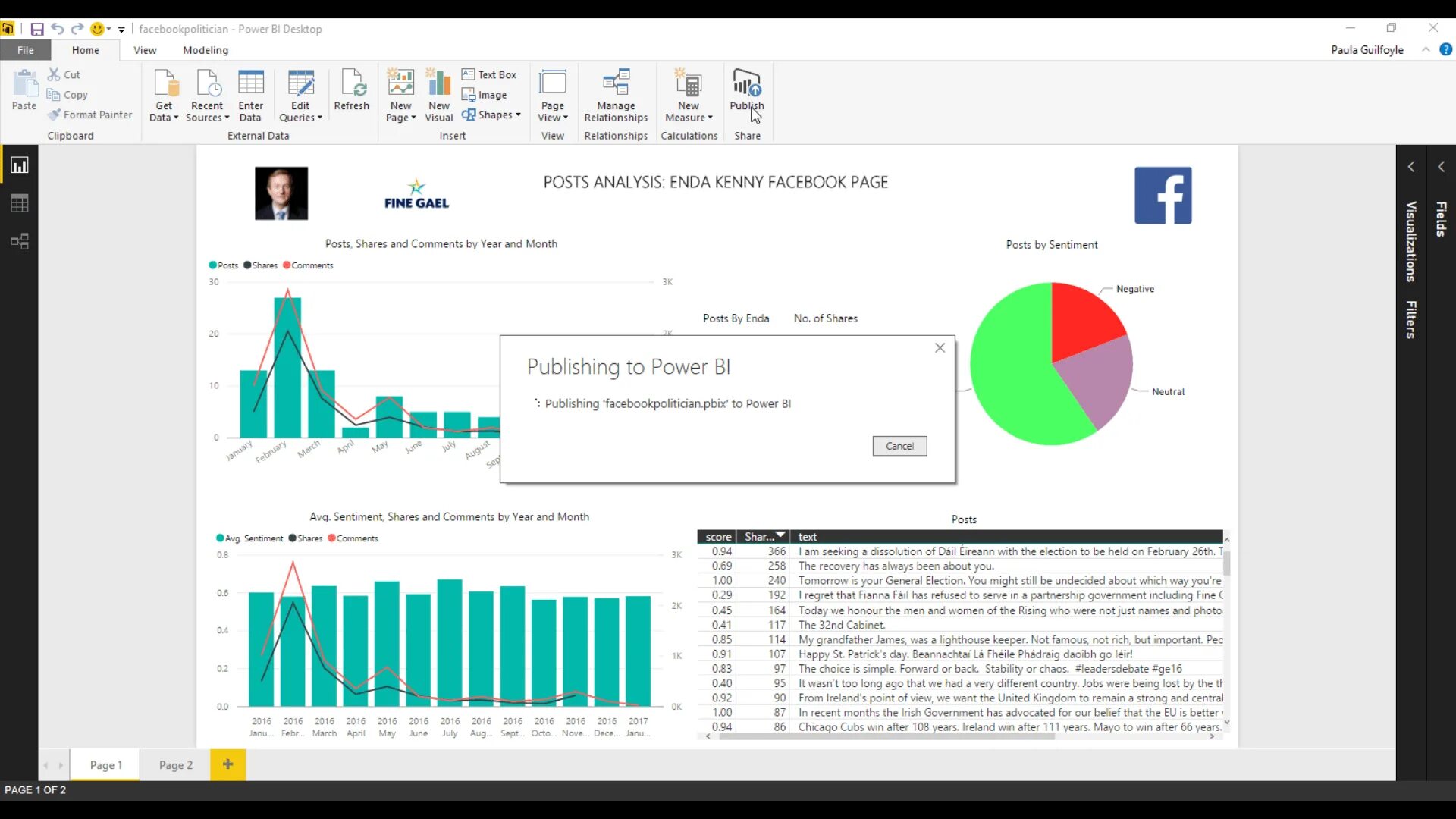The height and width of the screenshot is (819, 1456).
Task: Open the Page View dropdown
Action: click(x=553, y=95)
